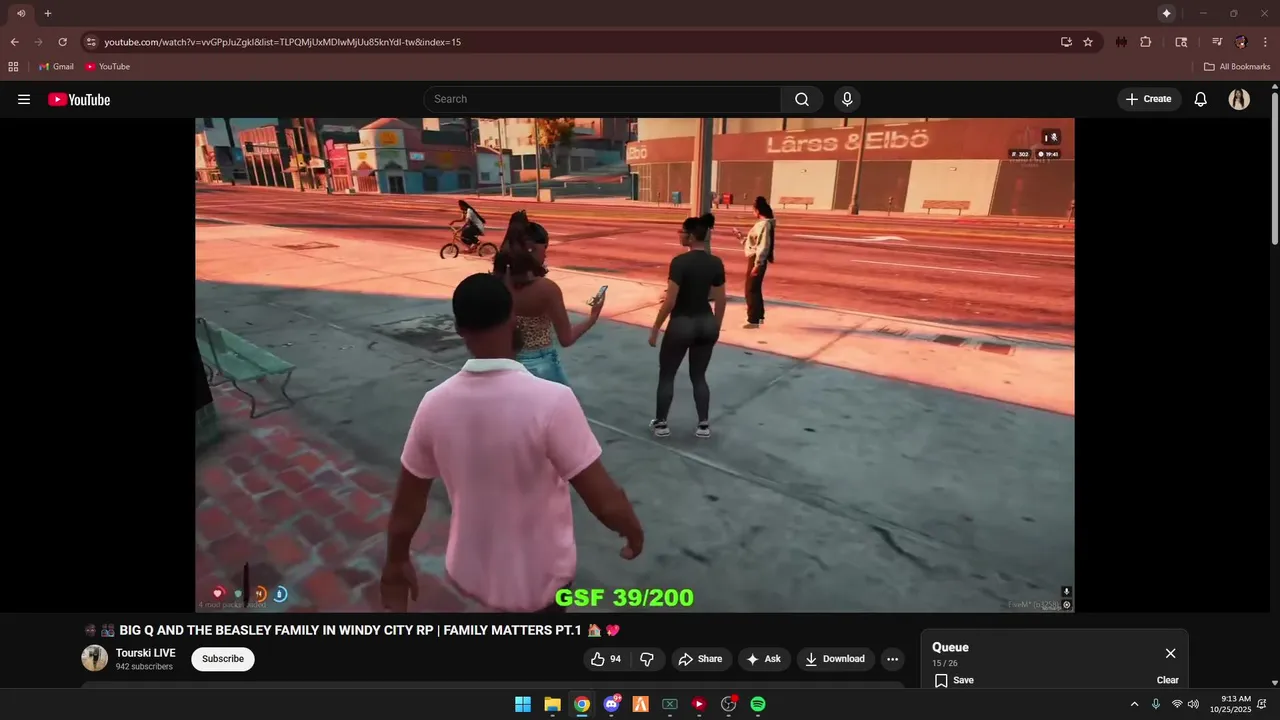Toggle the microphone tray icon
Image resolution: width=1280 pixels, height=720 pixels.
1156,704
